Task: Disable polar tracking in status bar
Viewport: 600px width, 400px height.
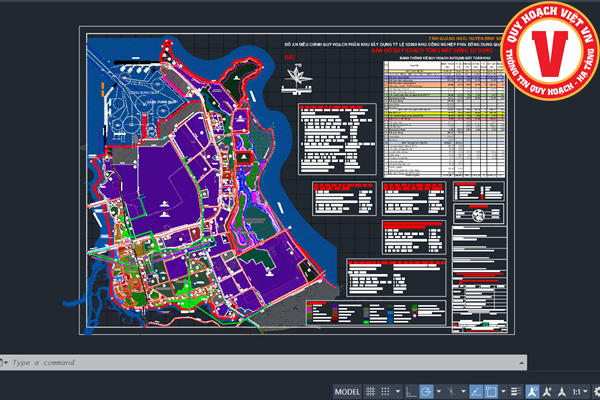Action: click(x=426, y=391)
